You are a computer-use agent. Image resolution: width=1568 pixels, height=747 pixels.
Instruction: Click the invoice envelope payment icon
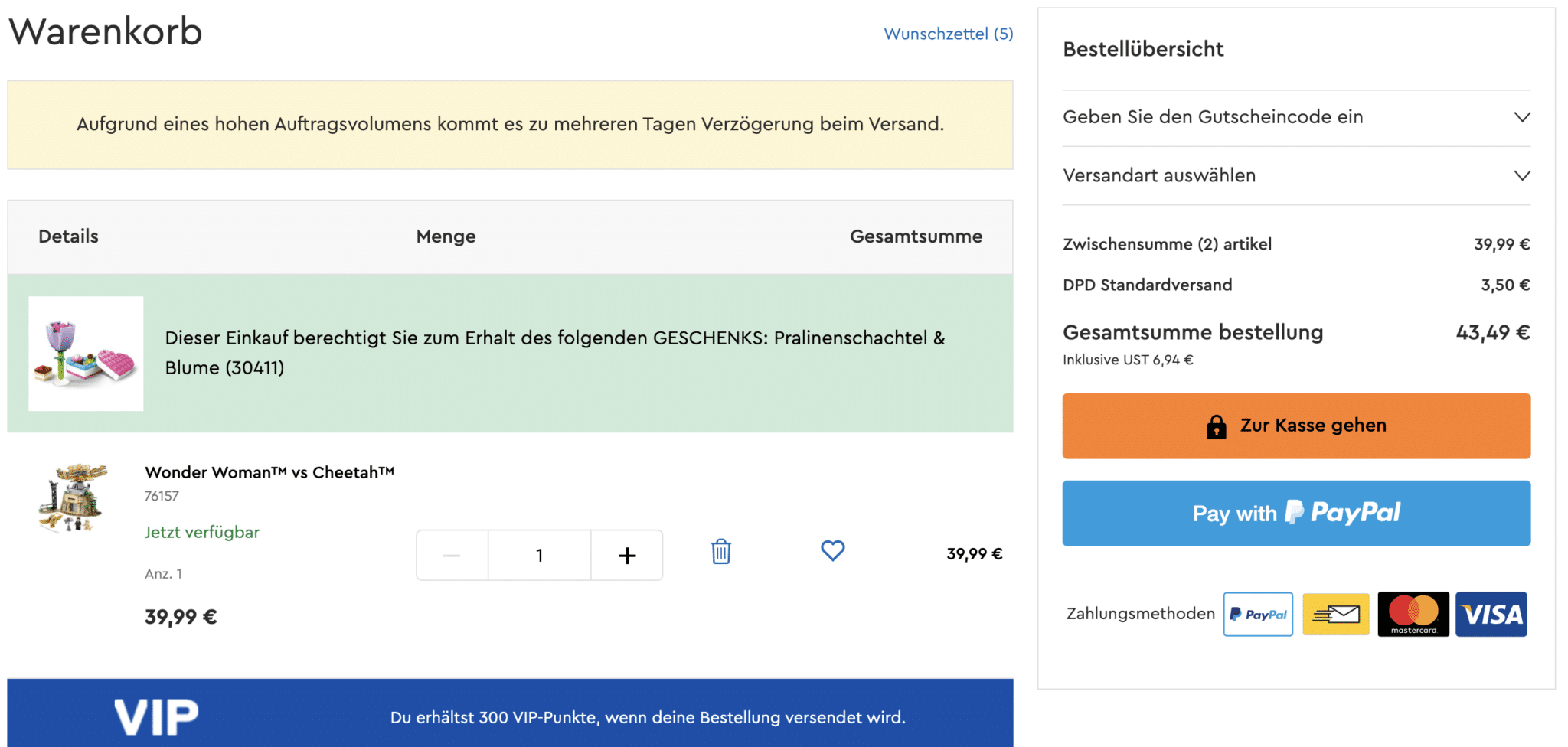(x=1336, y=614)
